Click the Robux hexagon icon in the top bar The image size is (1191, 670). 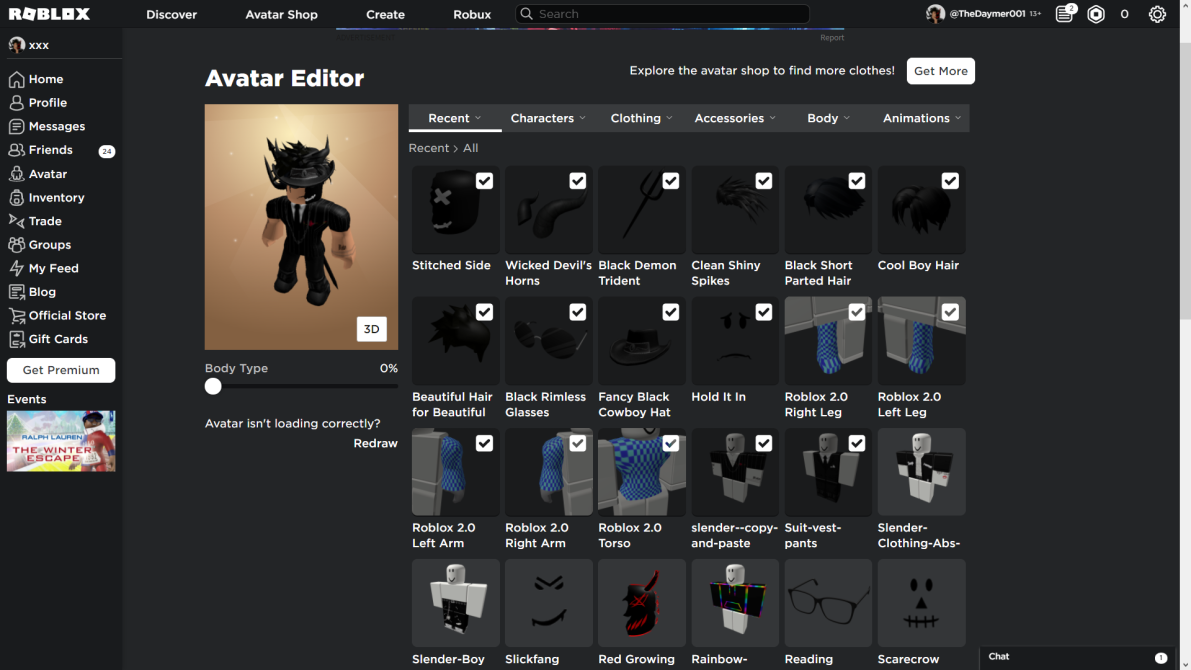(x=1096, y=14)
